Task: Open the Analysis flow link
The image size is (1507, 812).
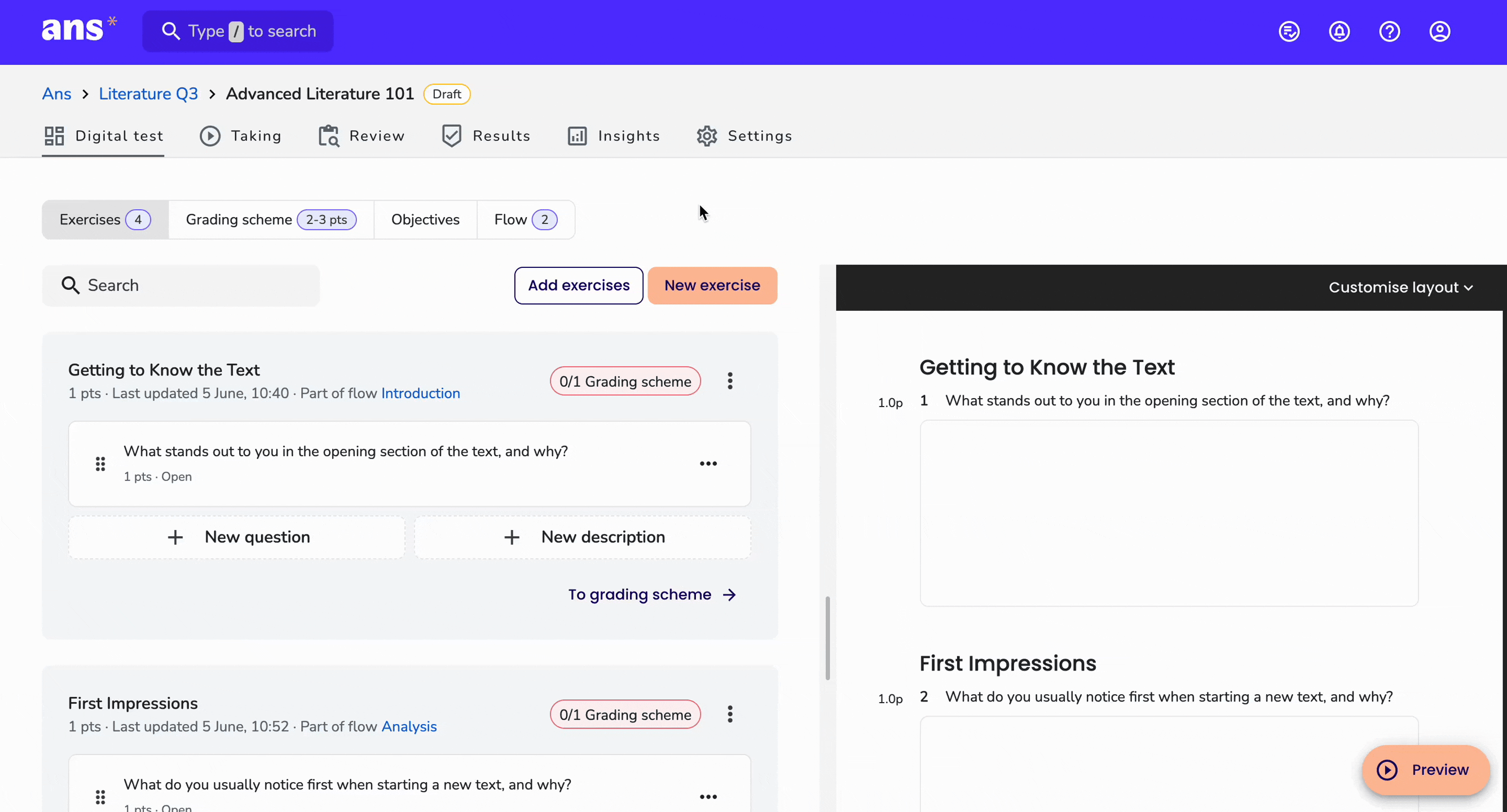Action: 409,727
